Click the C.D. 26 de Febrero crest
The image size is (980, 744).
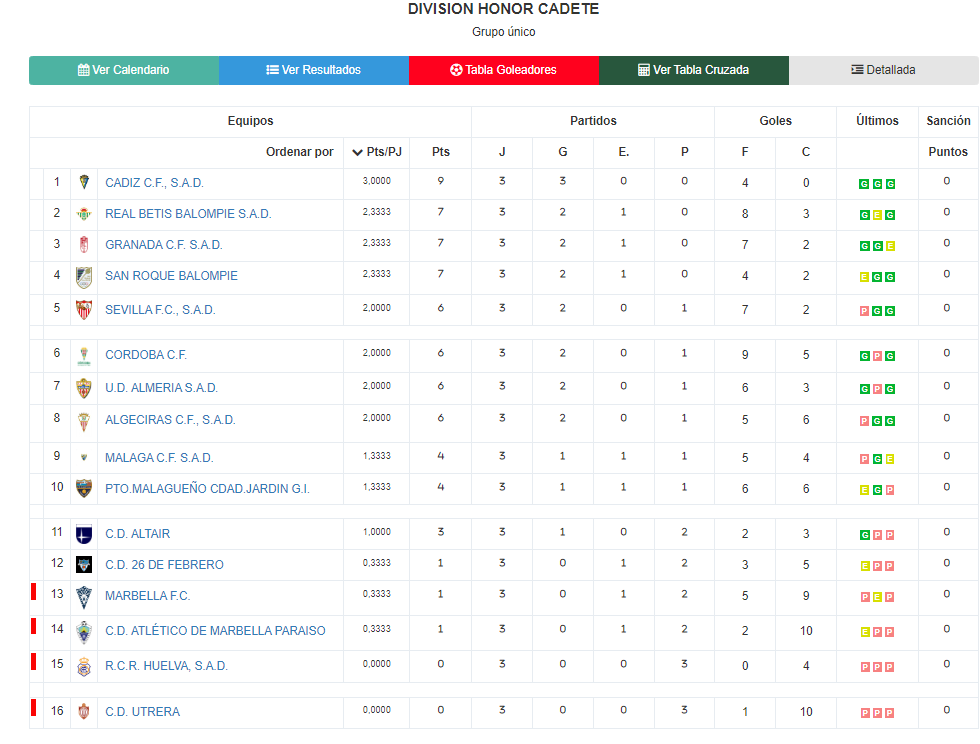[x=84, y=565]
